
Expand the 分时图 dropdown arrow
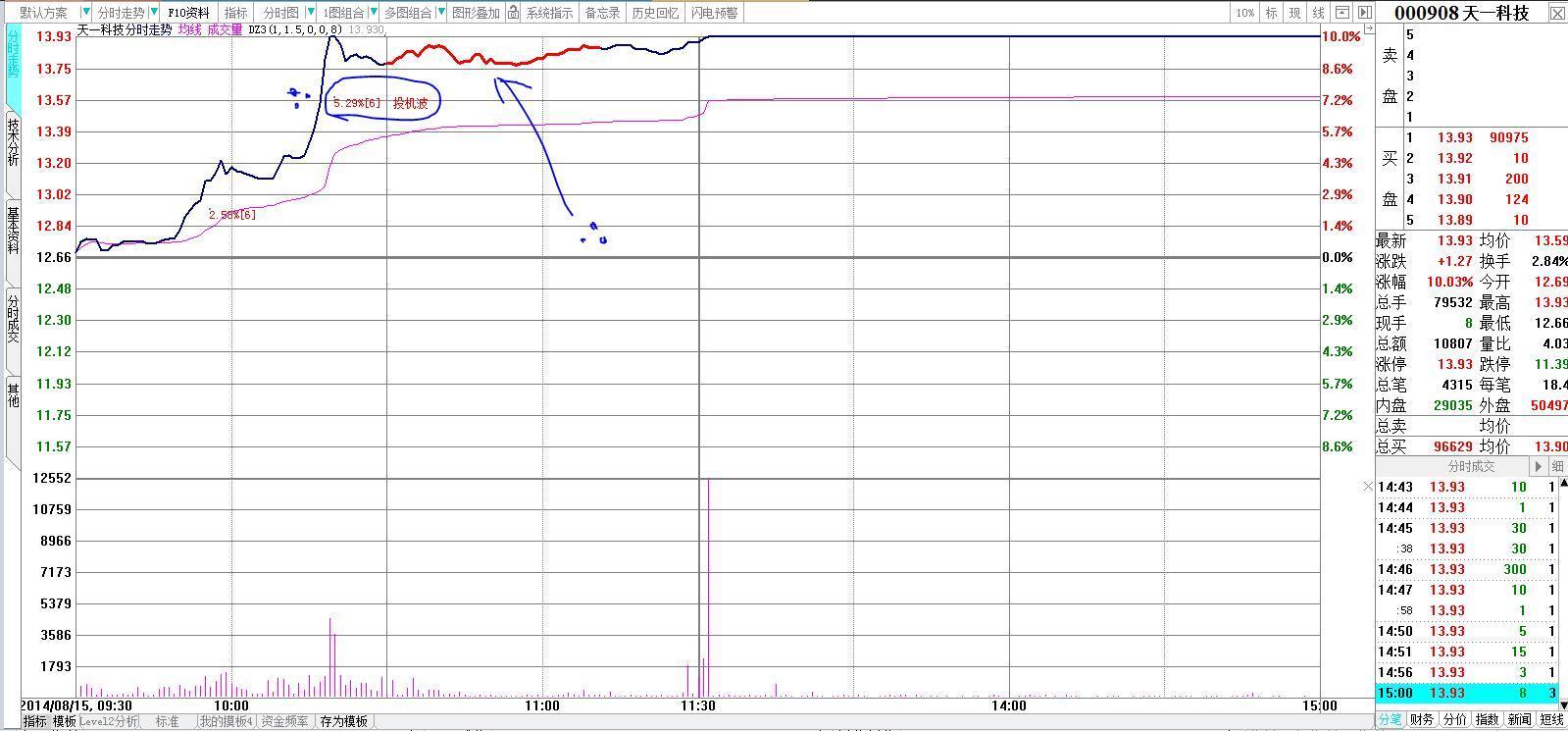tap(312, 13)
